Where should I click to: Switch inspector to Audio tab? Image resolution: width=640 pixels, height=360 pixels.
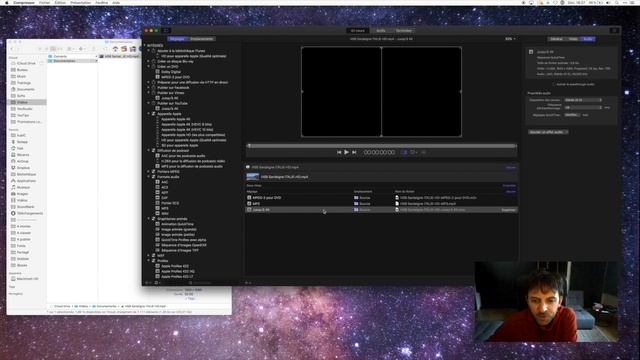[588, 39]
